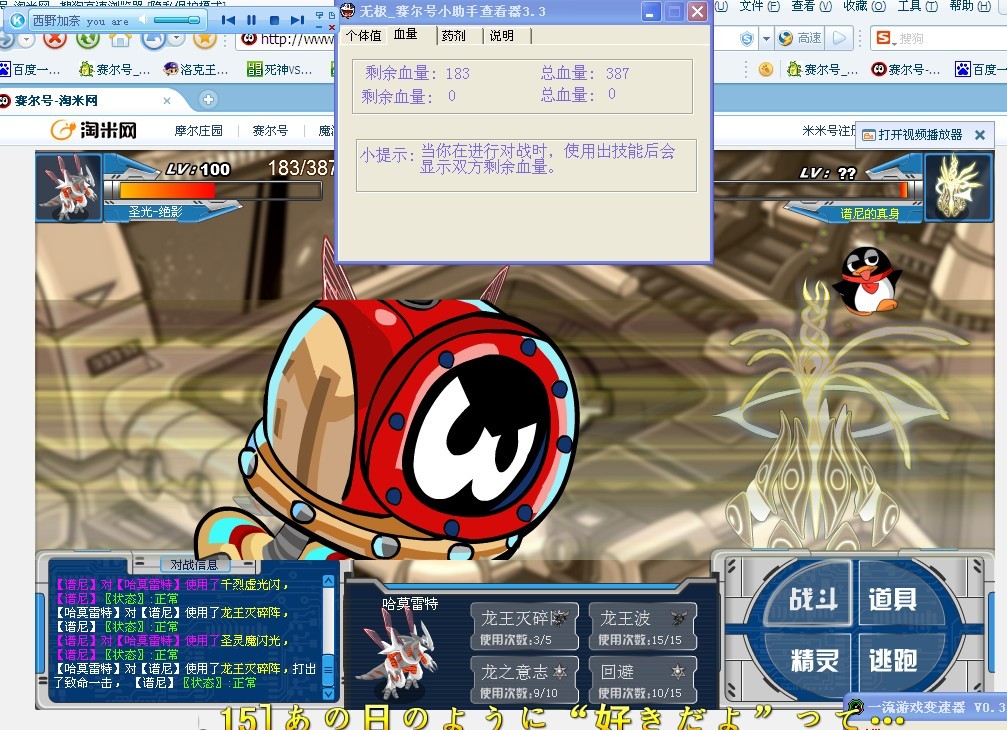Open right-side 赛尔号-... bookmark with red icon
Image resolution: width=1007 pixels, height=730 pixels.
pyautogui.click(x=906, y=69)
